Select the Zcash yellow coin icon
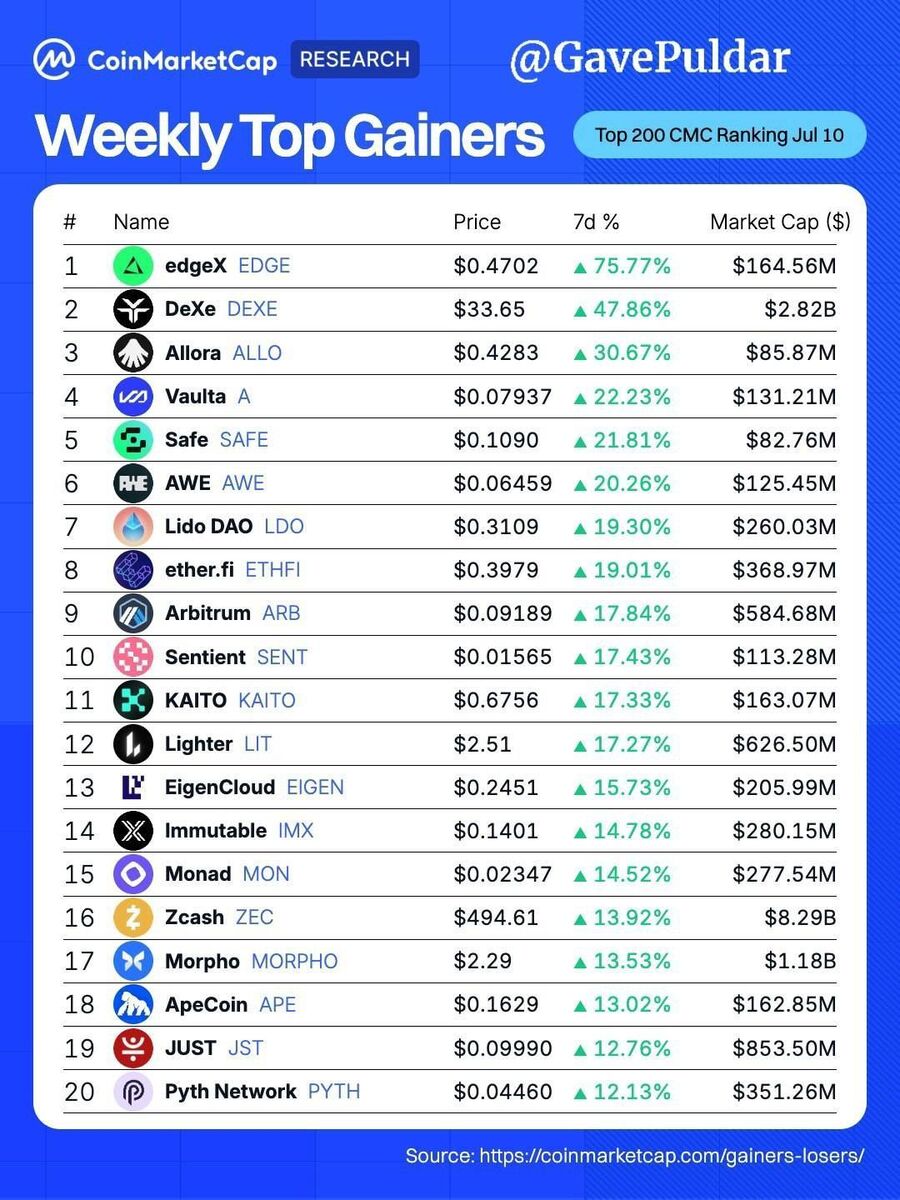Screen dimensions: 900x1200 pyautogui.click(x=133, y=917)
